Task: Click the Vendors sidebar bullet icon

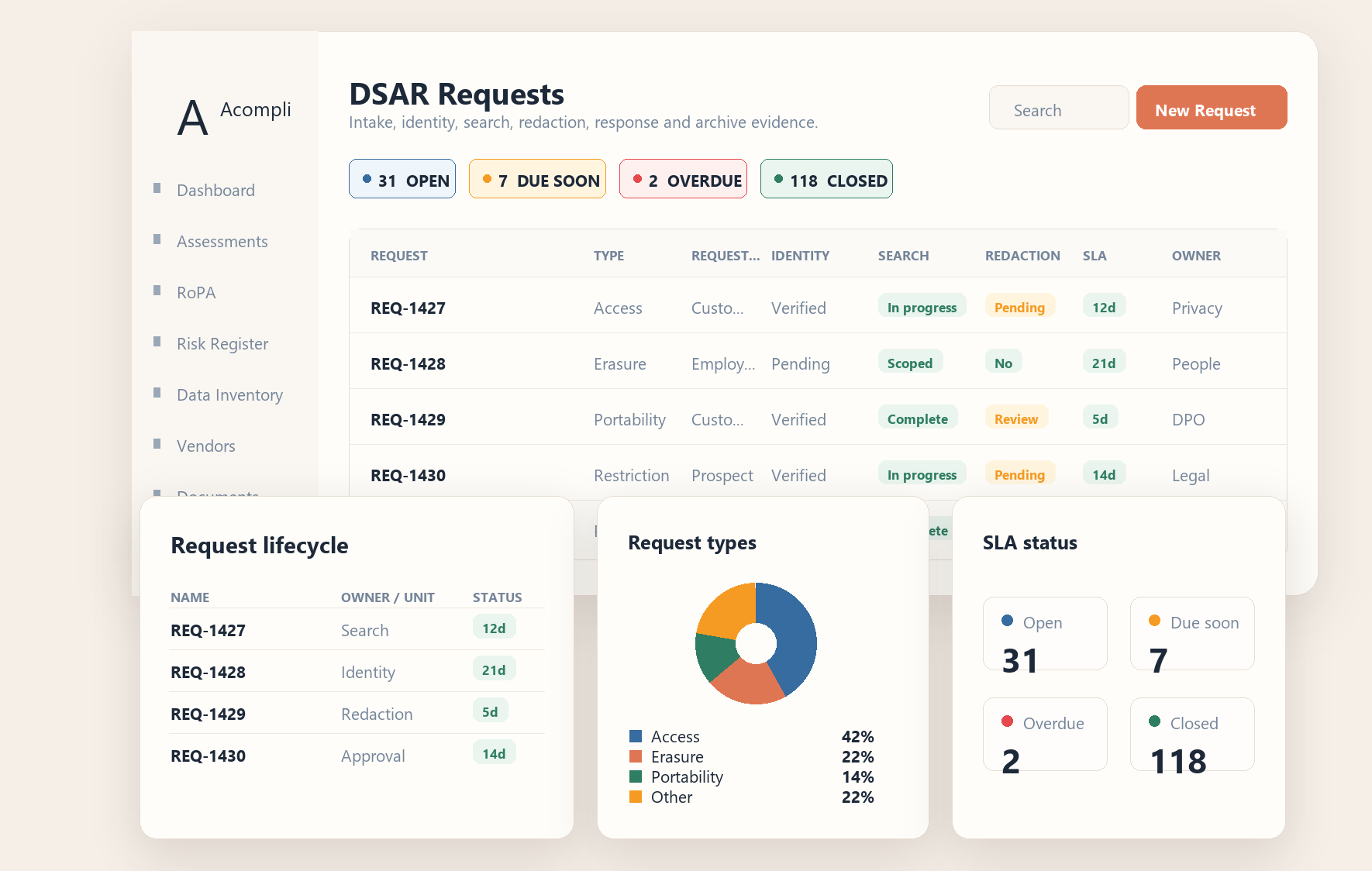Action: 157,444
